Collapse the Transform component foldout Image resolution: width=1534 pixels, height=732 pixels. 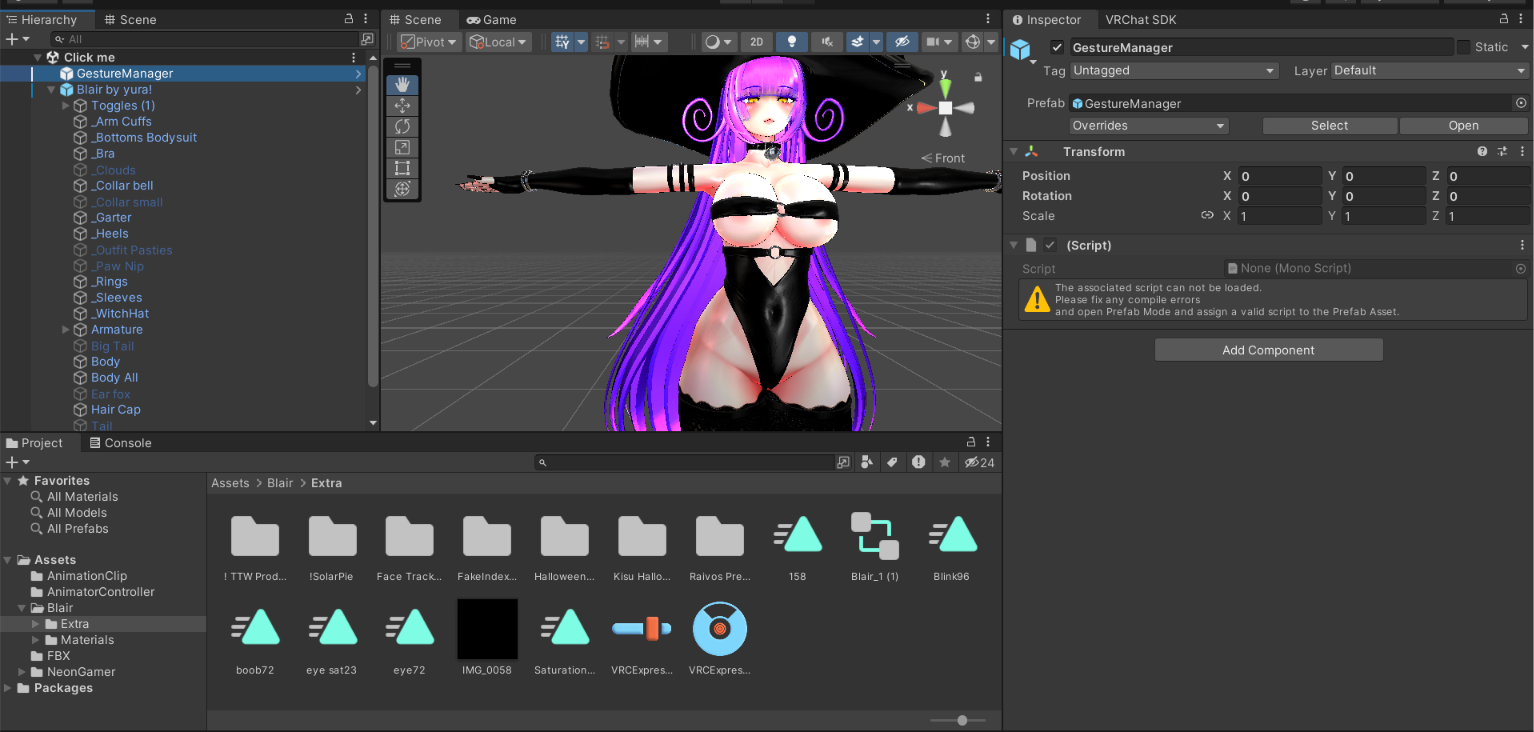coord(1014,152)
